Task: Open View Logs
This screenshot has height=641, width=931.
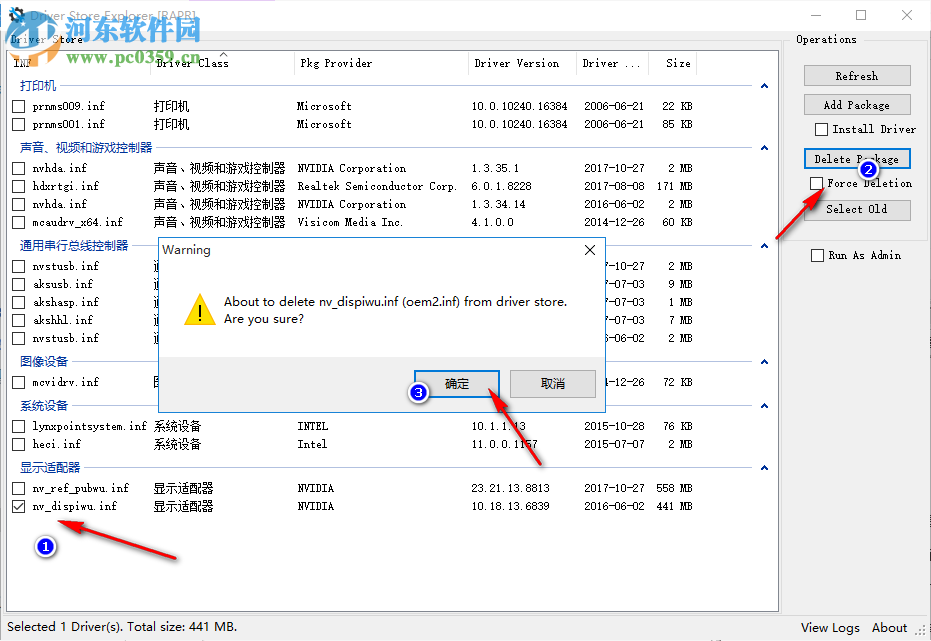Action: 829,627
